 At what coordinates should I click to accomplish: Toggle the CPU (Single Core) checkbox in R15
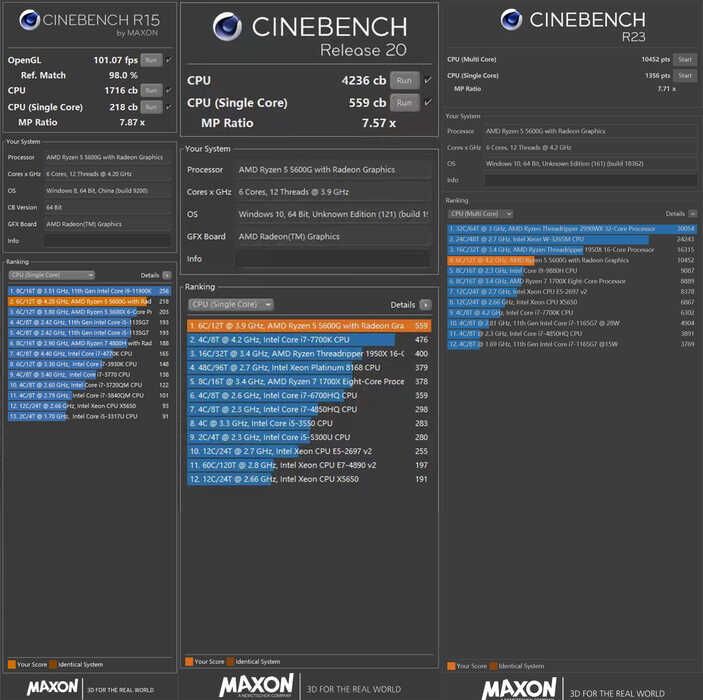[169, 107]
